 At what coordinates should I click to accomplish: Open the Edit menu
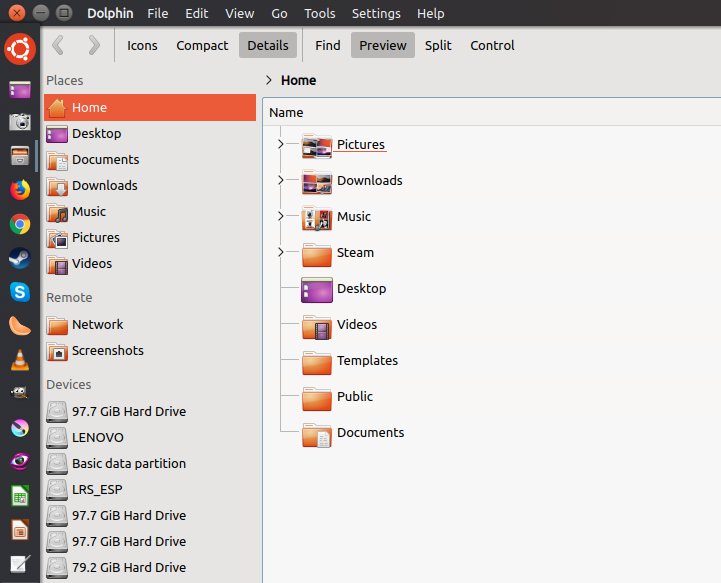(196, 13)
